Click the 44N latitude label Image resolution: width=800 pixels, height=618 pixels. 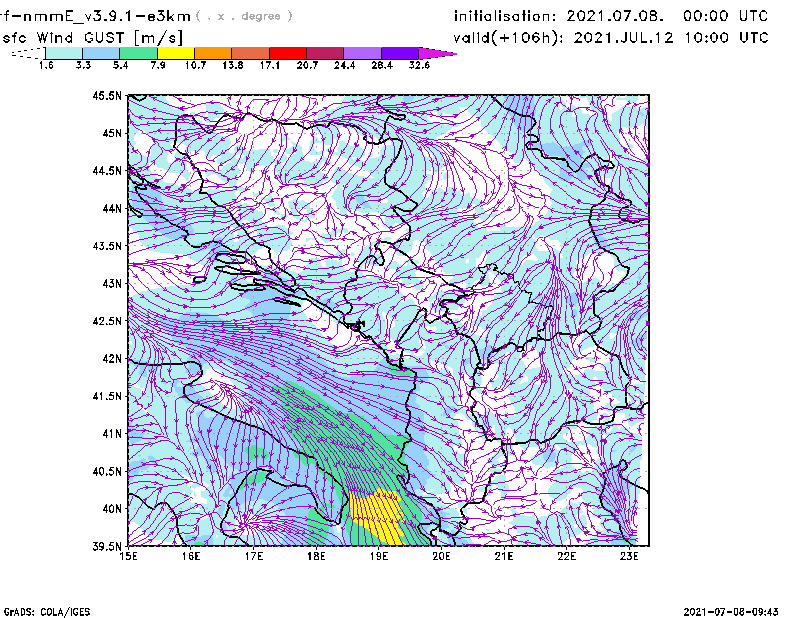[x=112, y=208]
